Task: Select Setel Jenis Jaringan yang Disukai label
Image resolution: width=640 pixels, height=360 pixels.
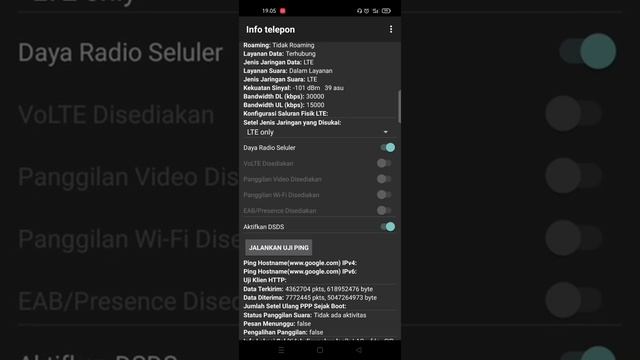Action: coord(292,122)
